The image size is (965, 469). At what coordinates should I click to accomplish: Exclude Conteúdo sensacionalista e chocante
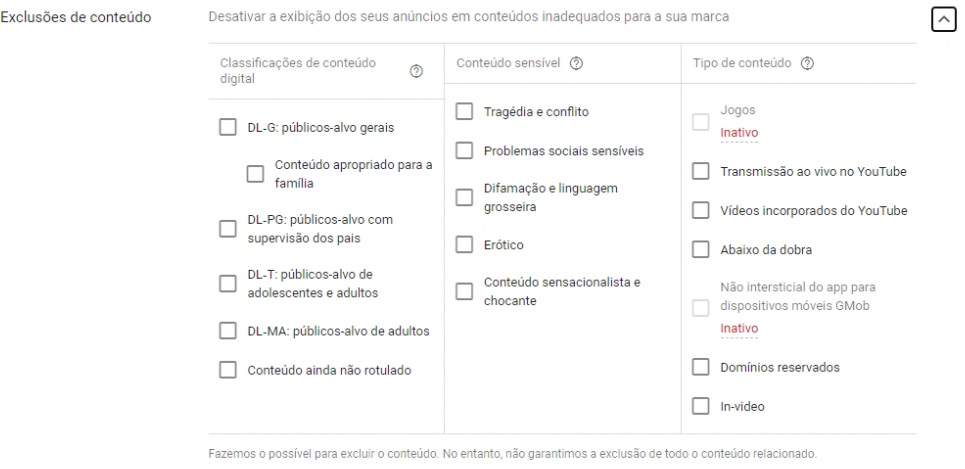pyautogui.click(x=464, y=292)
